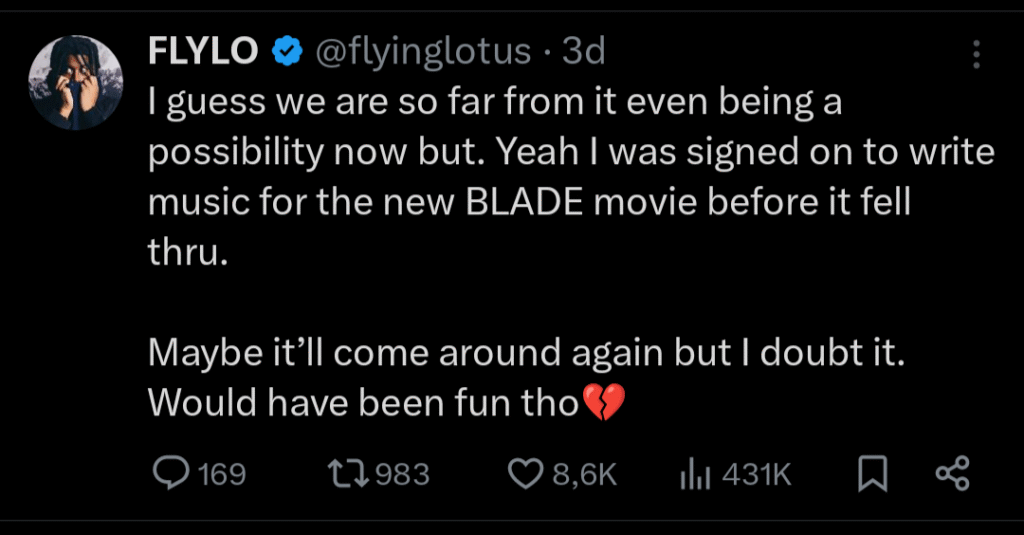Click the 431K views count
The height and width of the screenshot is (535, 1024).
[757, 474]
